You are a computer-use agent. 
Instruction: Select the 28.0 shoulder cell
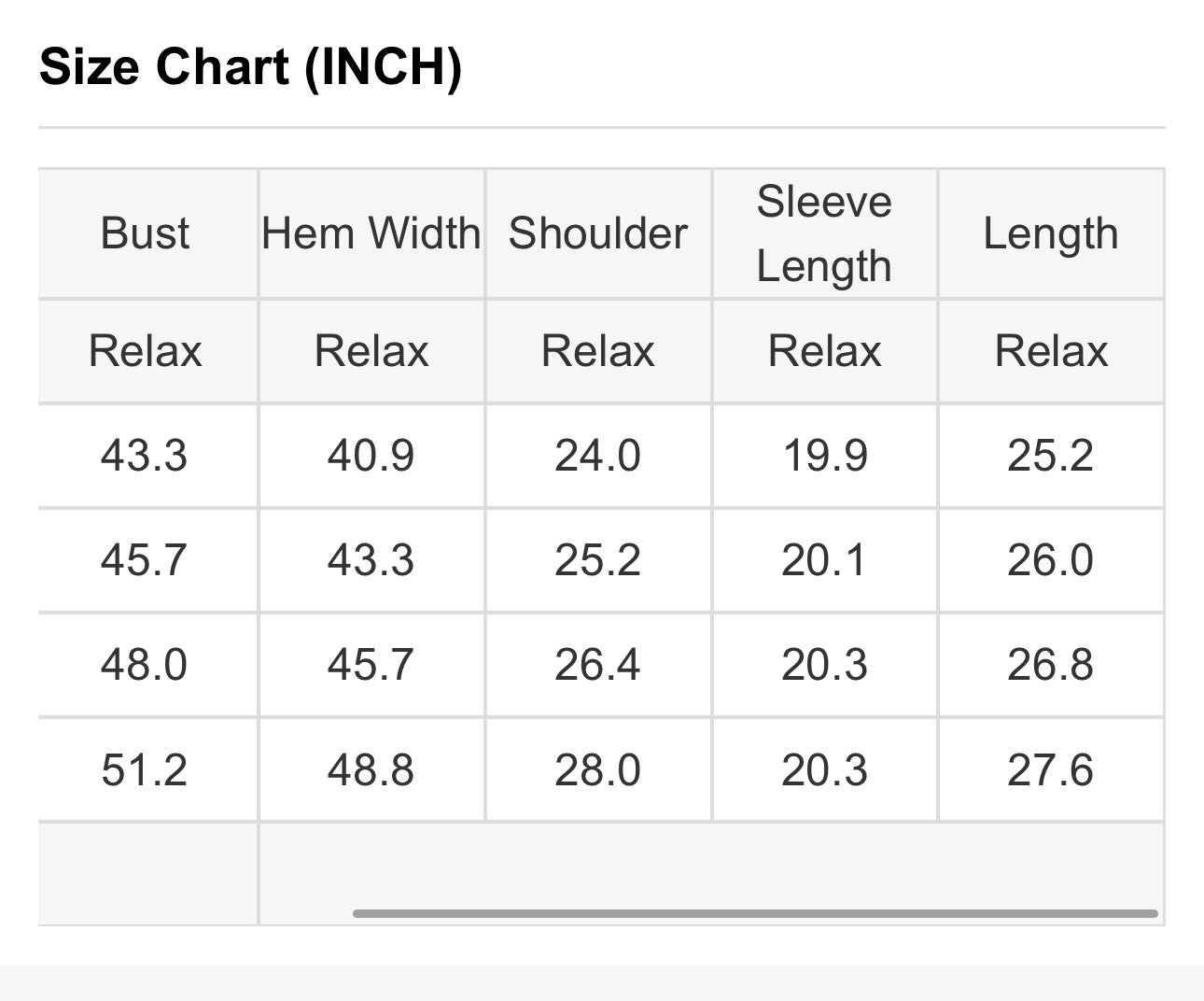598,770
